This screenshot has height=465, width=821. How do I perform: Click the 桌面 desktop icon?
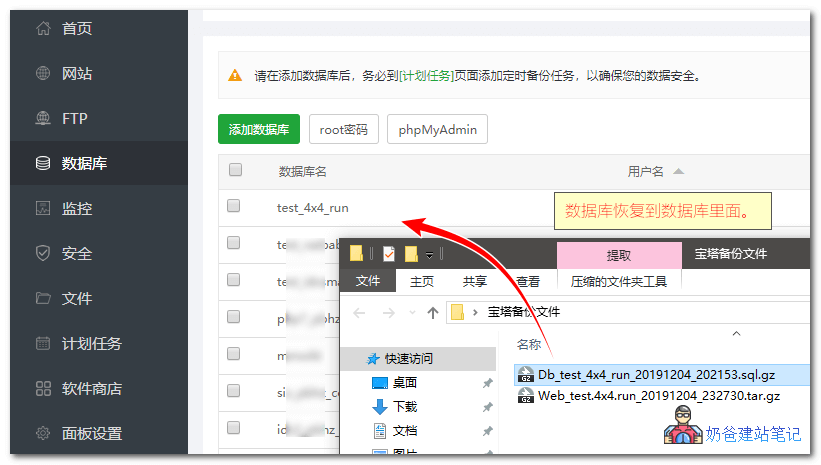[380, 383]
